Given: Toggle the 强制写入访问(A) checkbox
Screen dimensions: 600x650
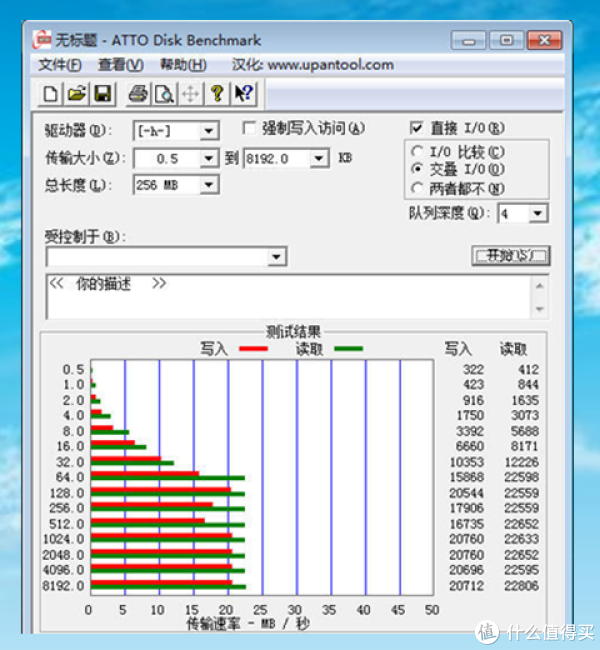Looking at the screenshot, I should 249,128.
